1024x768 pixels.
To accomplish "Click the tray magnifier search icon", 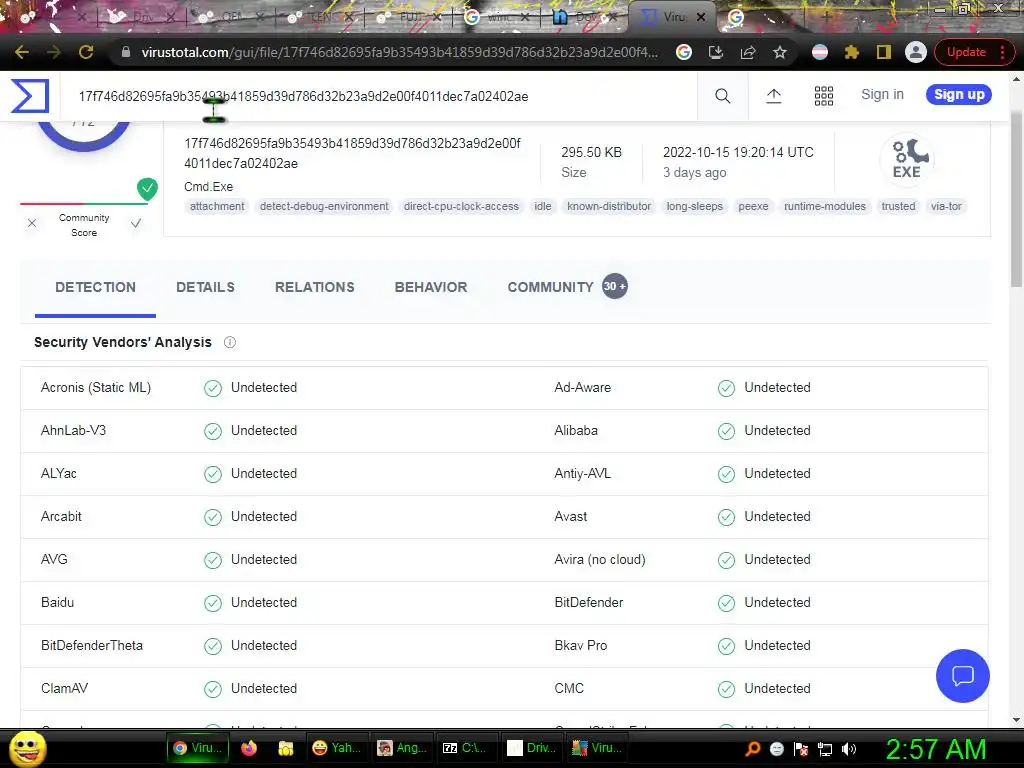I will coord(752,748).
